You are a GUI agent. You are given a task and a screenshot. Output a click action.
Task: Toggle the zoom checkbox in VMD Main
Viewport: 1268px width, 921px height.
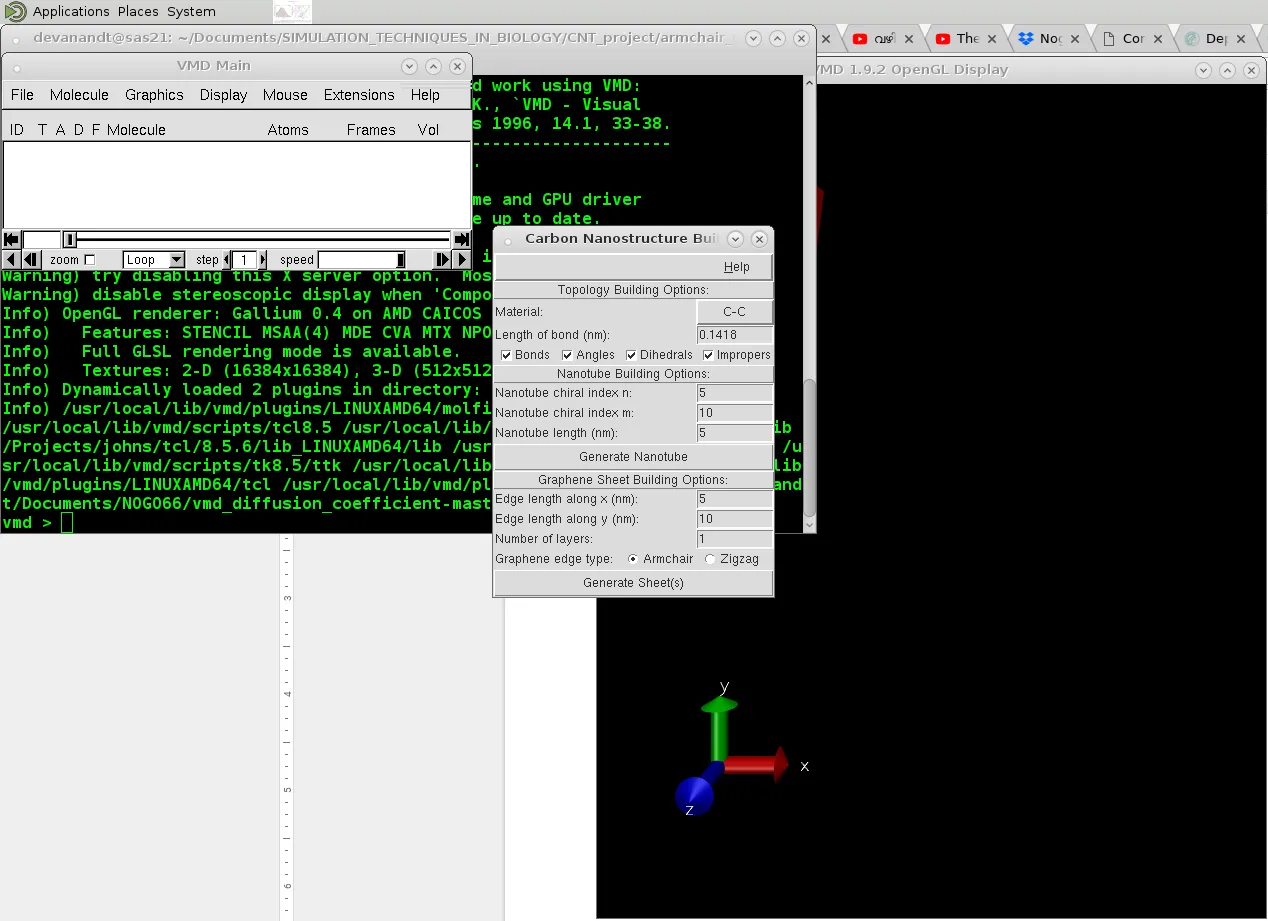90,260
